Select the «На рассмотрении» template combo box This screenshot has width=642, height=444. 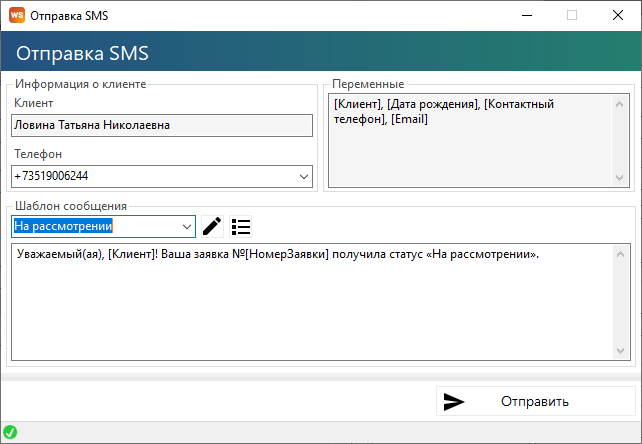(95, 226)
